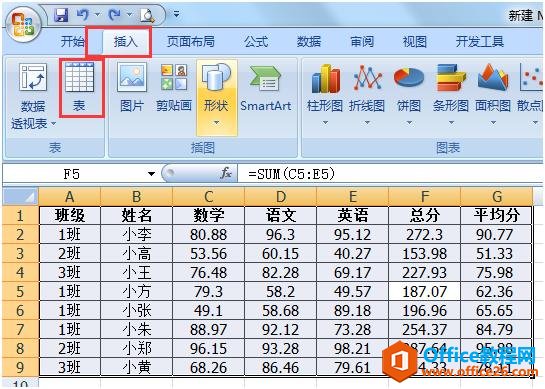
Task: Insert a 面积图 area chart
Action: (x=493, y=87)
